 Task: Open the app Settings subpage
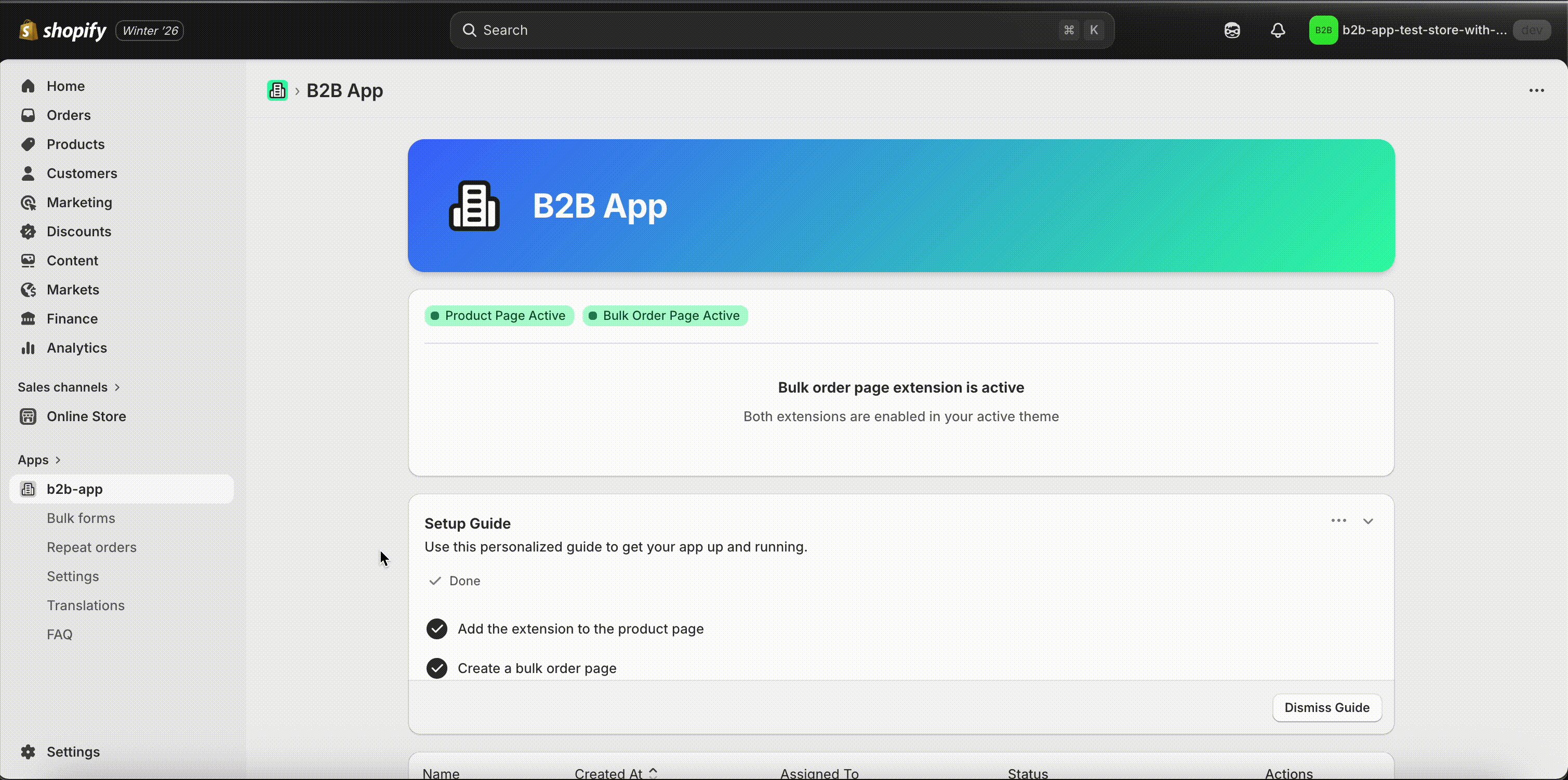click(73, 577)
